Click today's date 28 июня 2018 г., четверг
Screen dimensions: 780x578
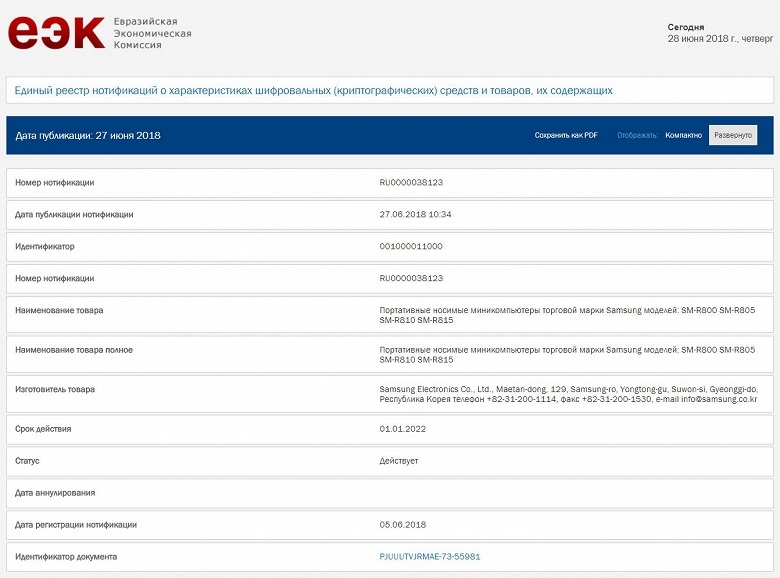point(720,39)
